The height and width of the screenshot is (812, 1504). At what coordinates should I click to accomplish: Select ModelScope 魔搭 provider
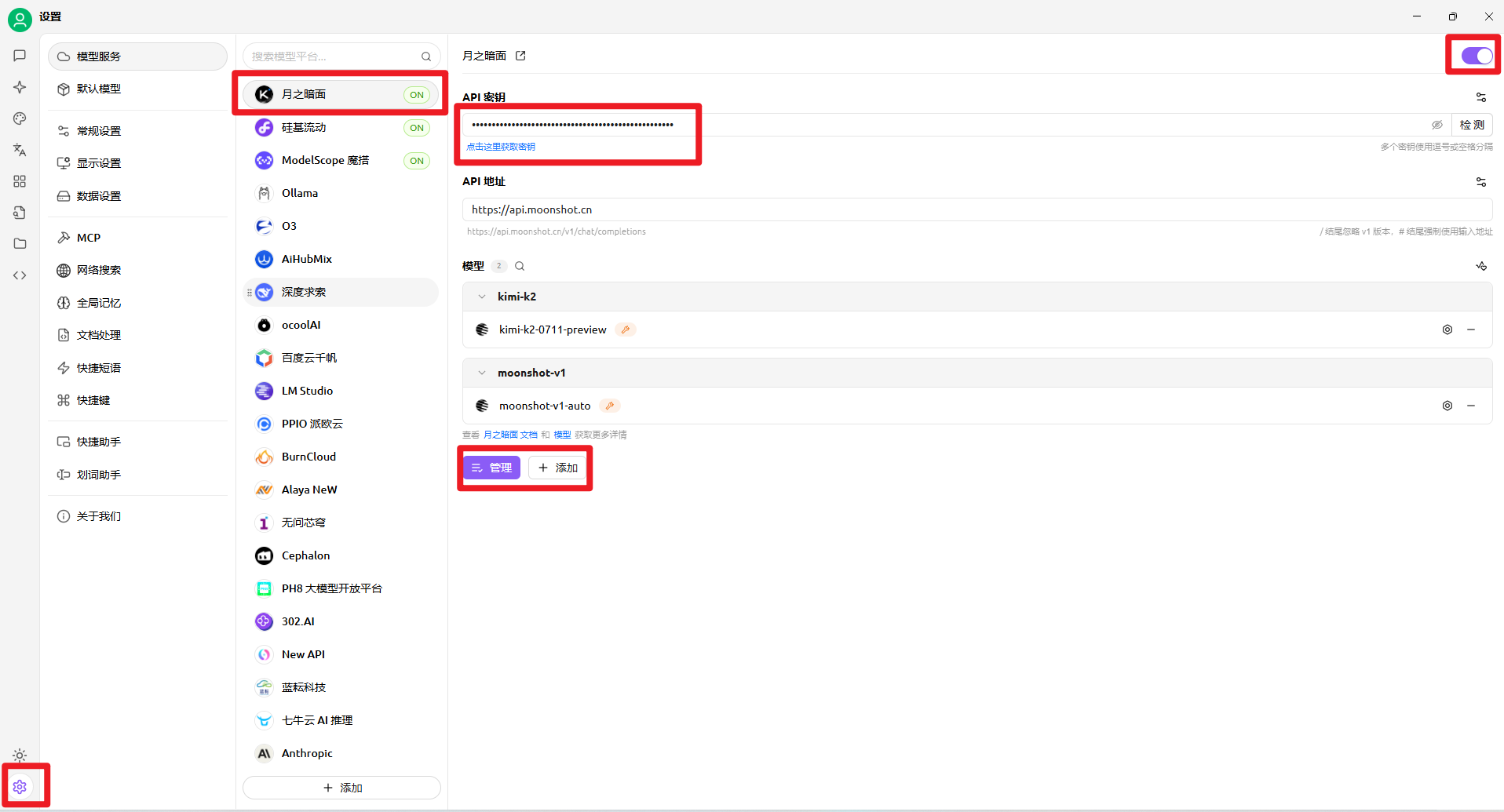coord(341,160)
